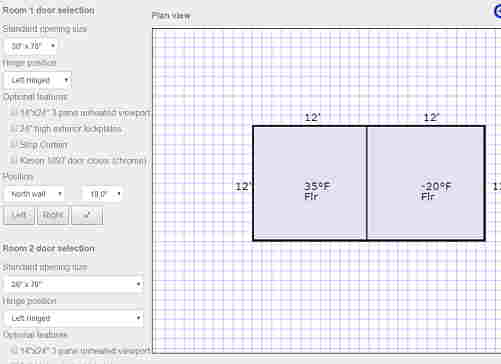Screen dimensions: 501x364
Task: Enable Room 1 Kason door closer (chrome)
Action: tap(13, 160)
